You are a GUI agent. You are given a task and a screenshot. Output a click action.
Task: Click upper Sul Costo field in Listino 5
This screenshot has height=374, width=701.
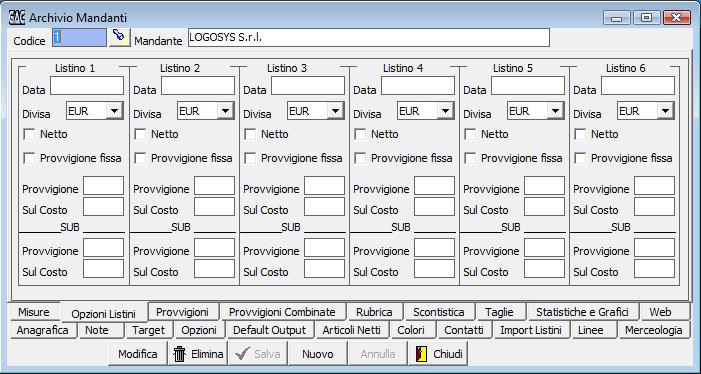(545, 206)
